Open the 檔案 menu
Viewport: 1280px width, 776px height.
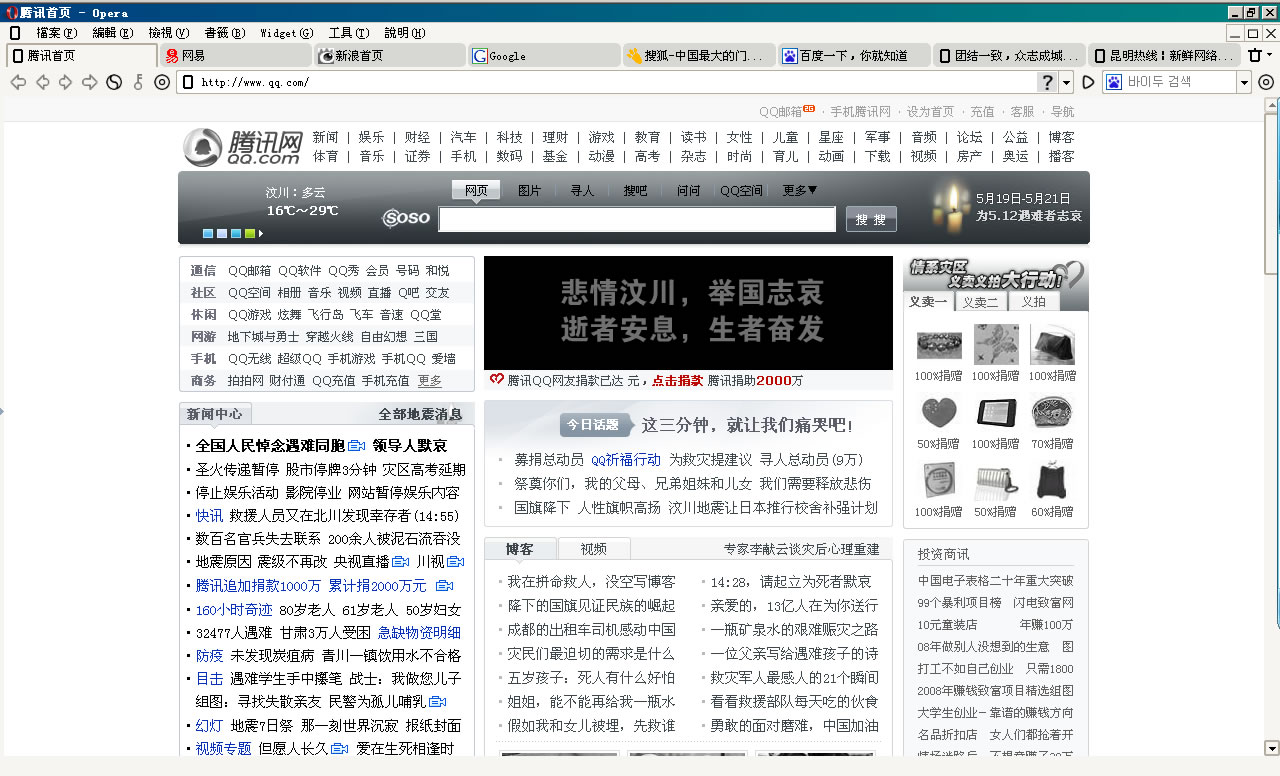(56, 33)
